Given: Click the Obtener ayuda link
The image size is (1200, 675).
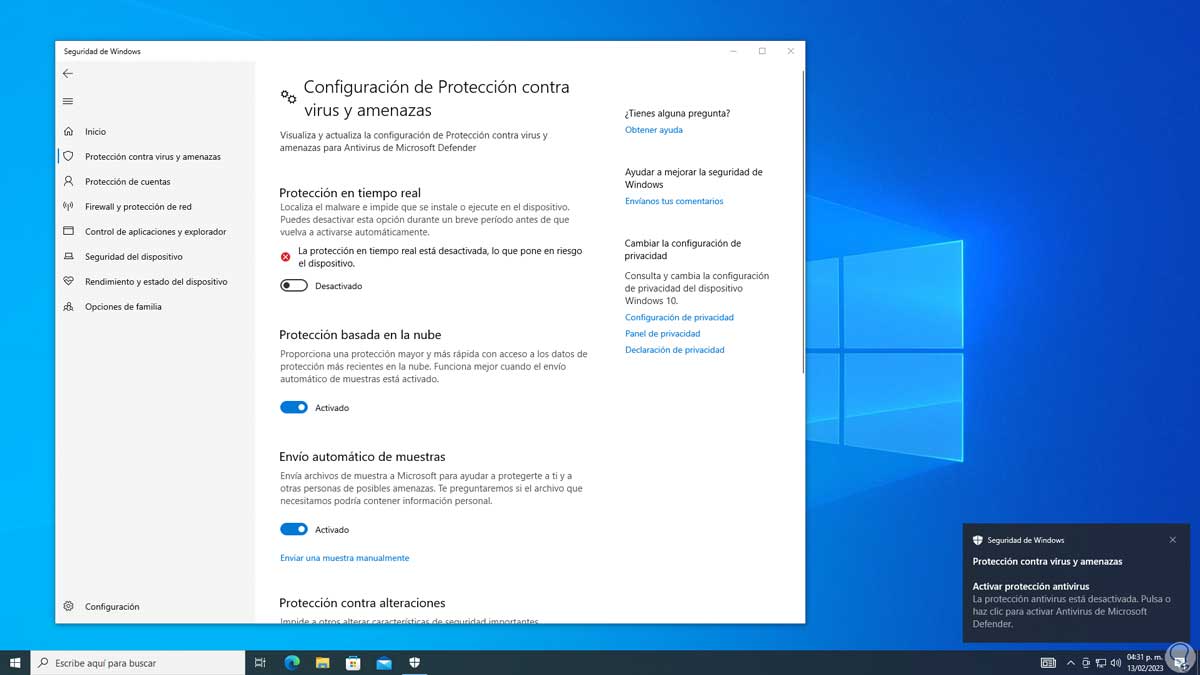Looking at the screenshot, I should click(x=654, y=130).
